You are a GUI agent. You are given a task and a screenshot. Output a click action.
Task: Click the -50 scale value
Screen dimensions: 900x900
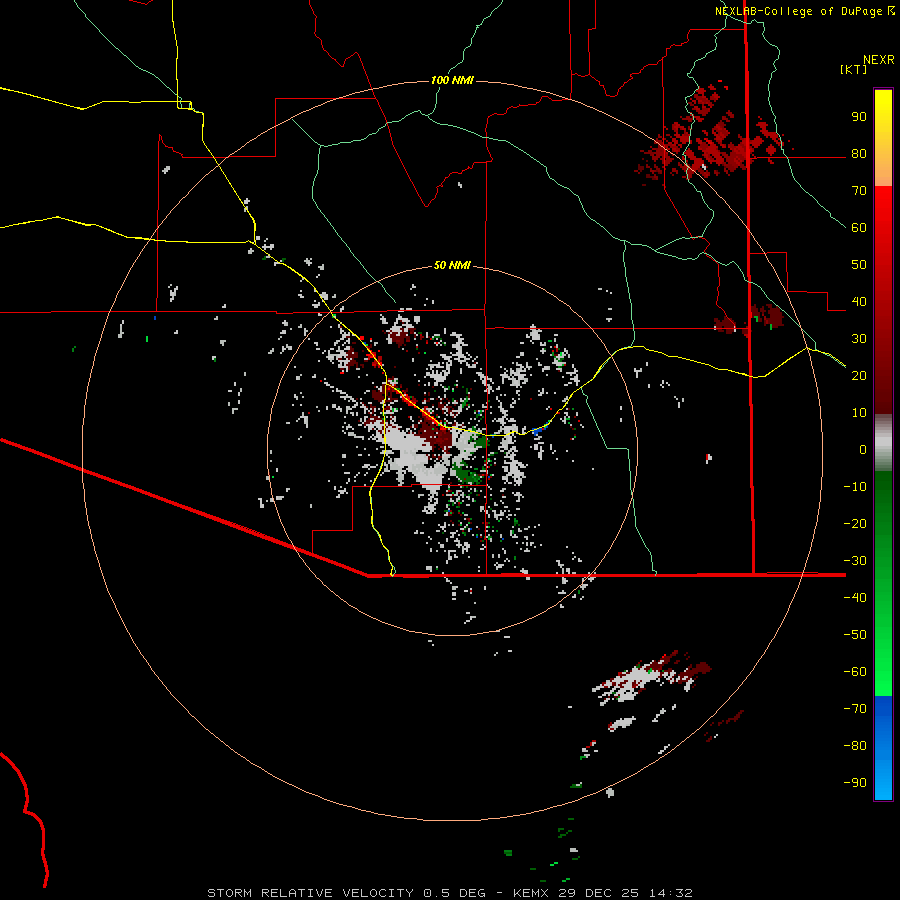(x=855, y=635)
